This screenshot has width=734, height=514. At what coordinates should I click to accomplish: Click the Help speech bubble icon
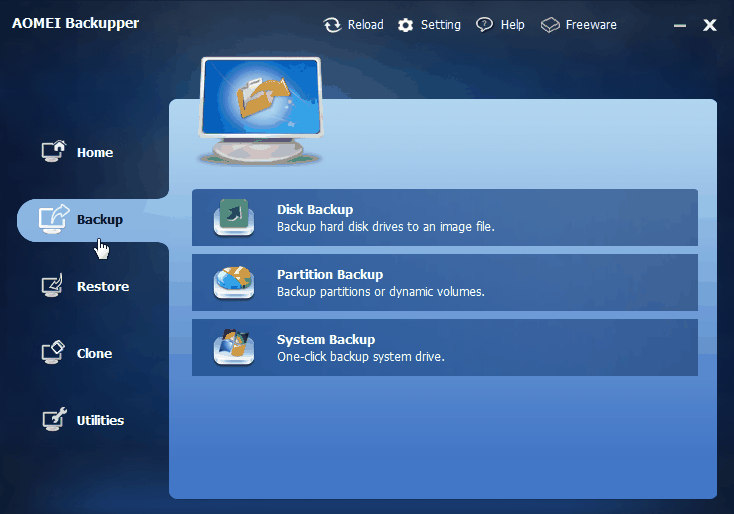coord(484,24)
